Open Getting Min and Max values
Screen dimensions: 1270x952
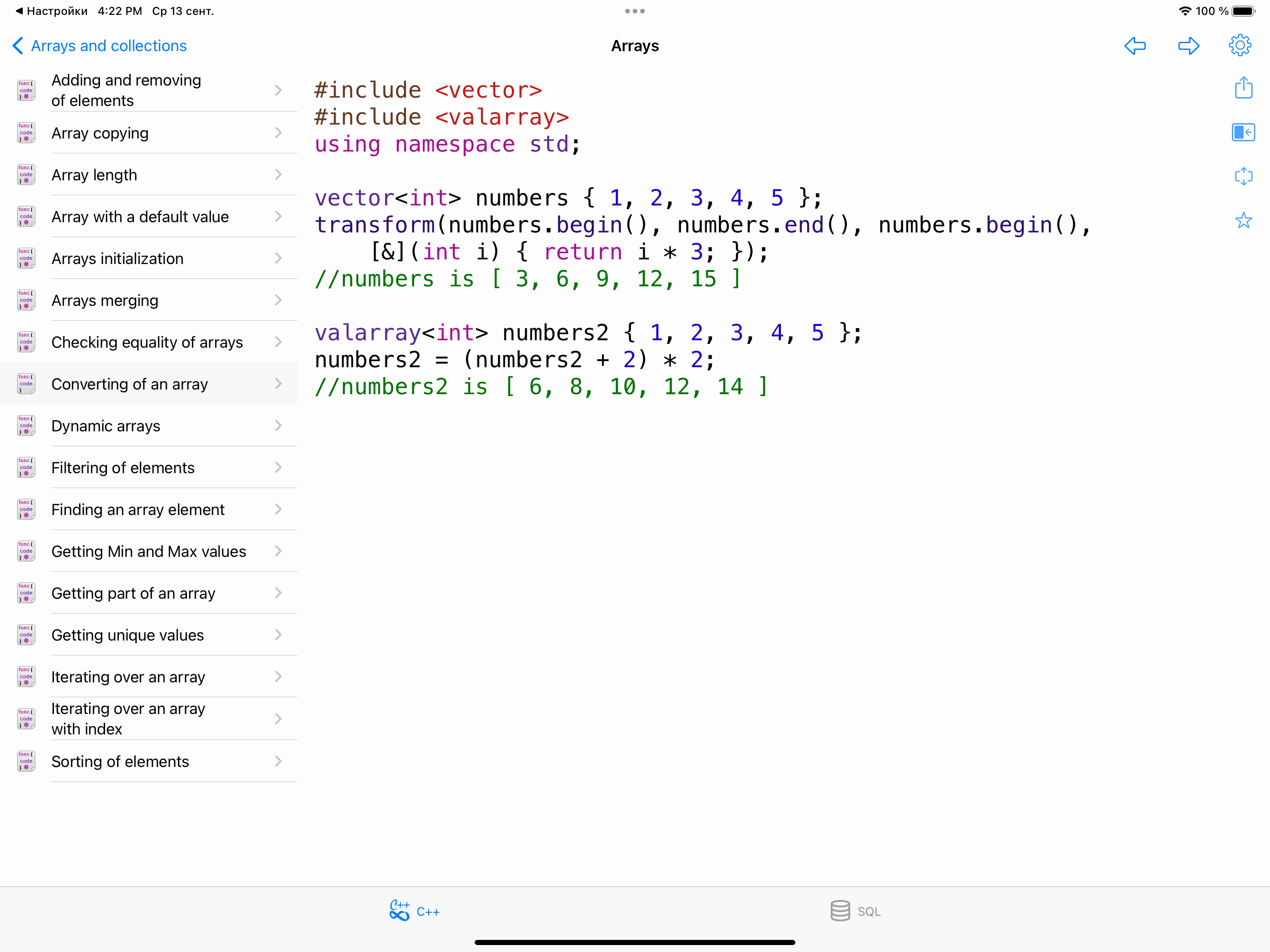149,551
